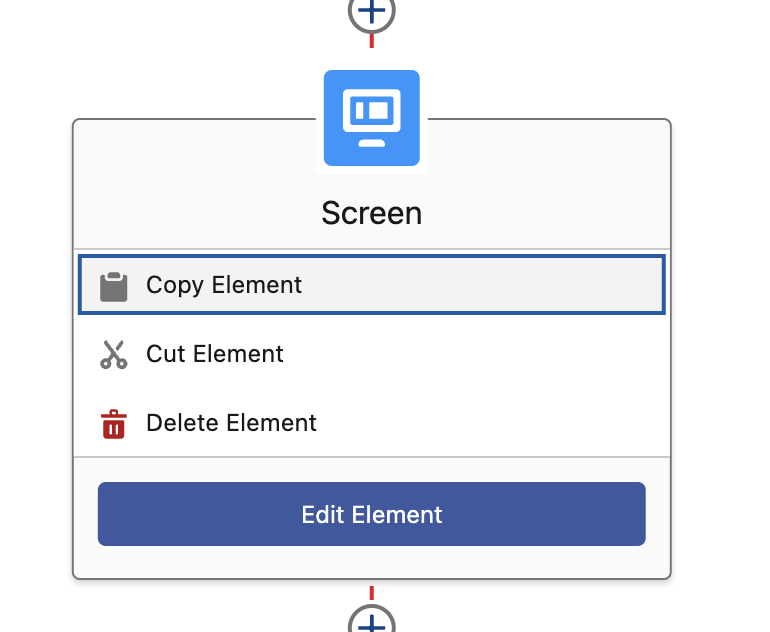The height and width of the screenshot is (632, 770).
Task: Click the red trash can icon
Action: pos(114,424)
